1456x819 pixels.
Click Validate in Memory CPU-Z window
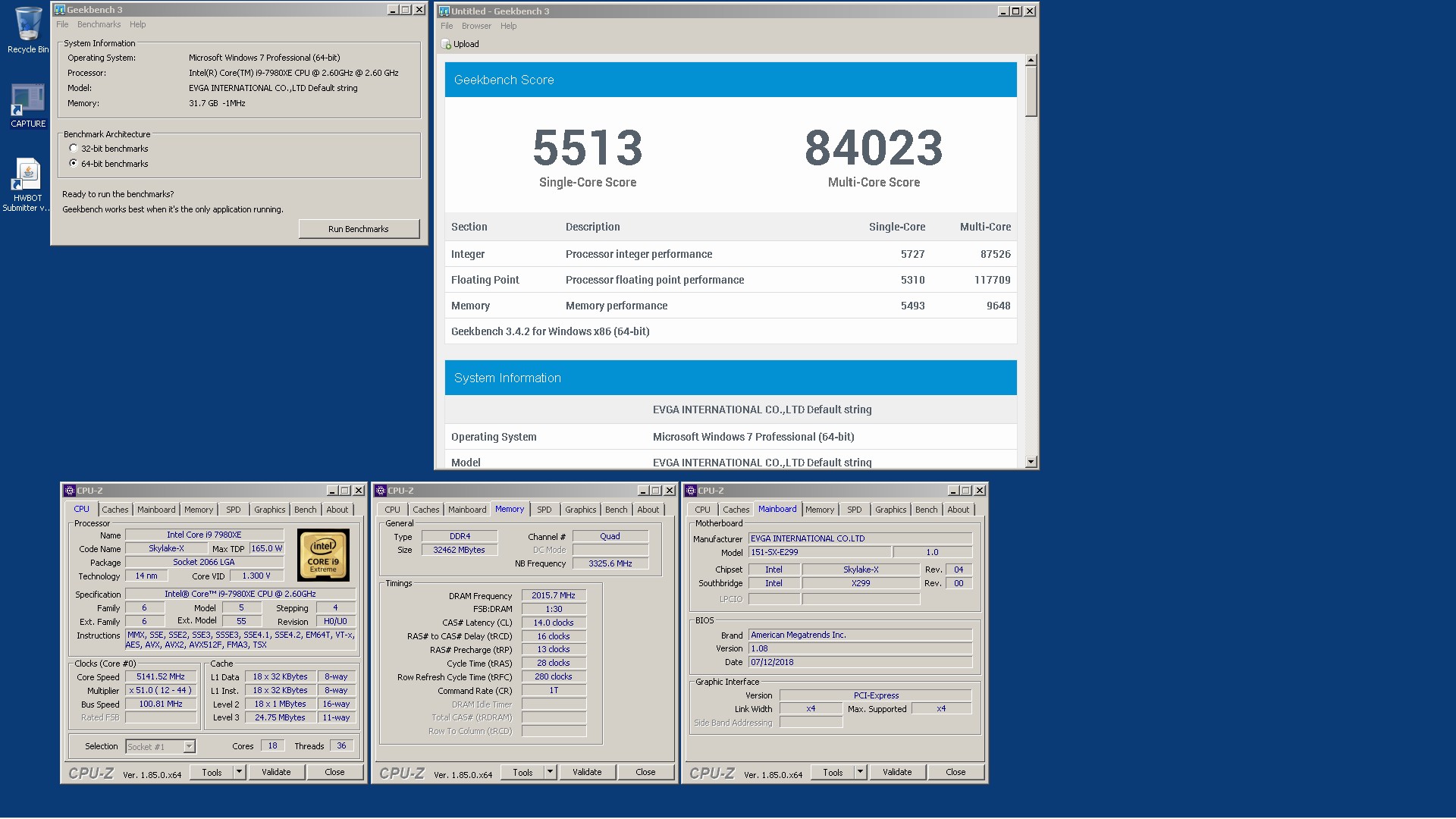pyautogui.click(x=587, y=772)
